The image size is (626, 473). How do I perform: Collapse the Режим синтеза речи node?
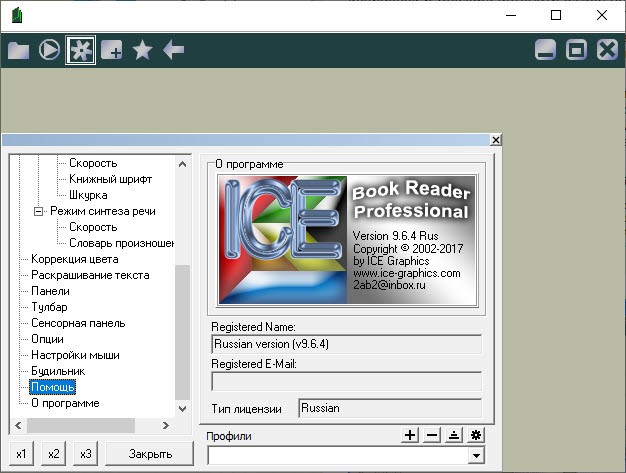click(38, 211)
